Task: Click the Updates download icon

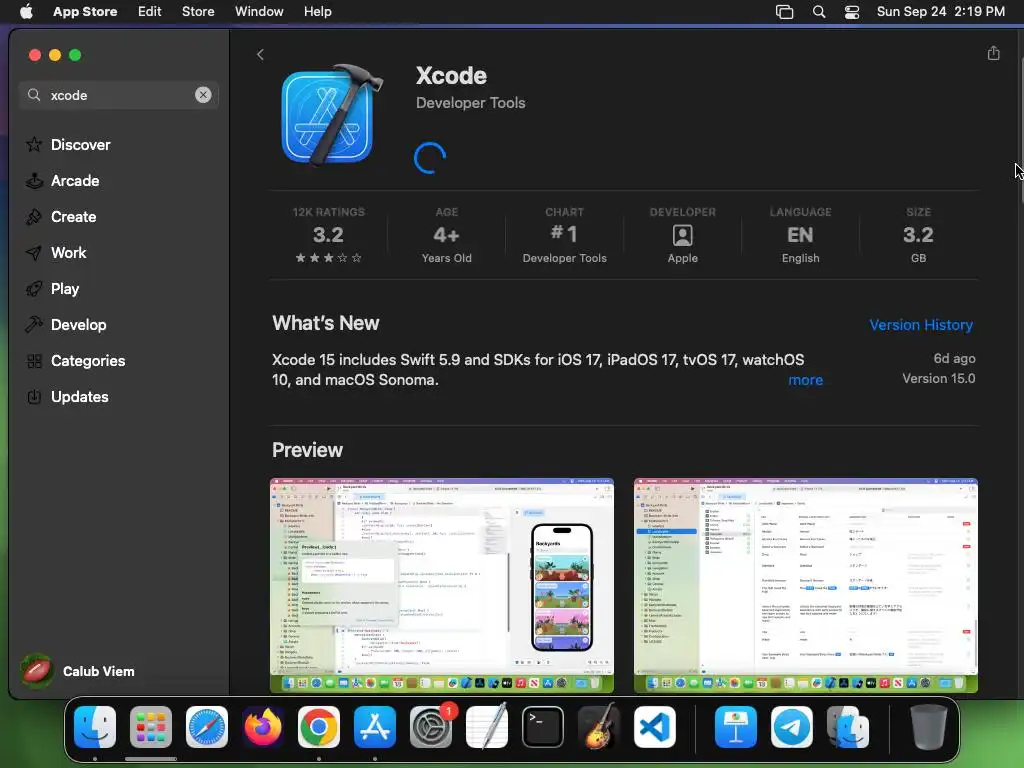Action: point(34,396)
